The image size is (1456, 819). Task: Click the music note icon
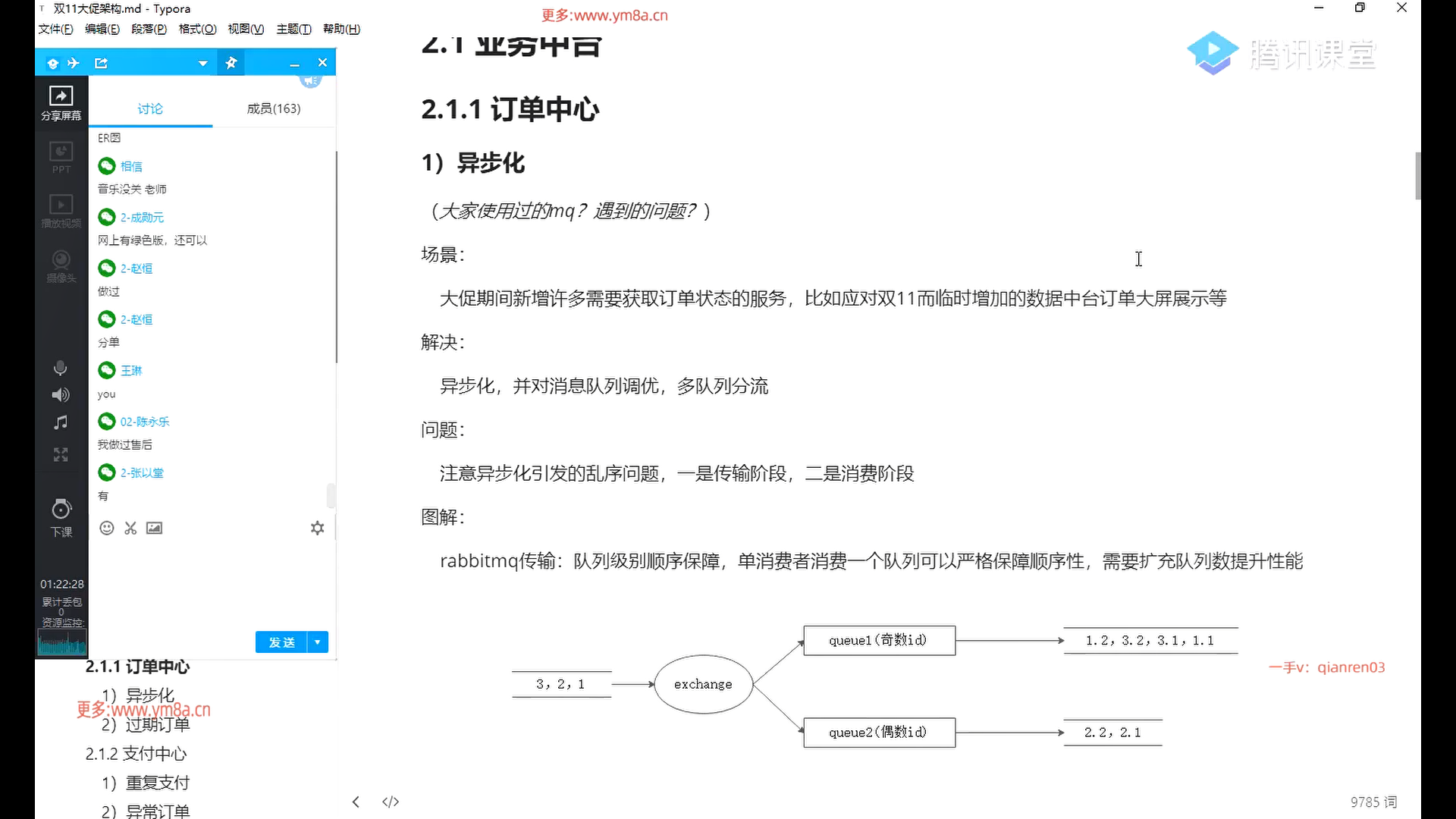tap(61, 422)
